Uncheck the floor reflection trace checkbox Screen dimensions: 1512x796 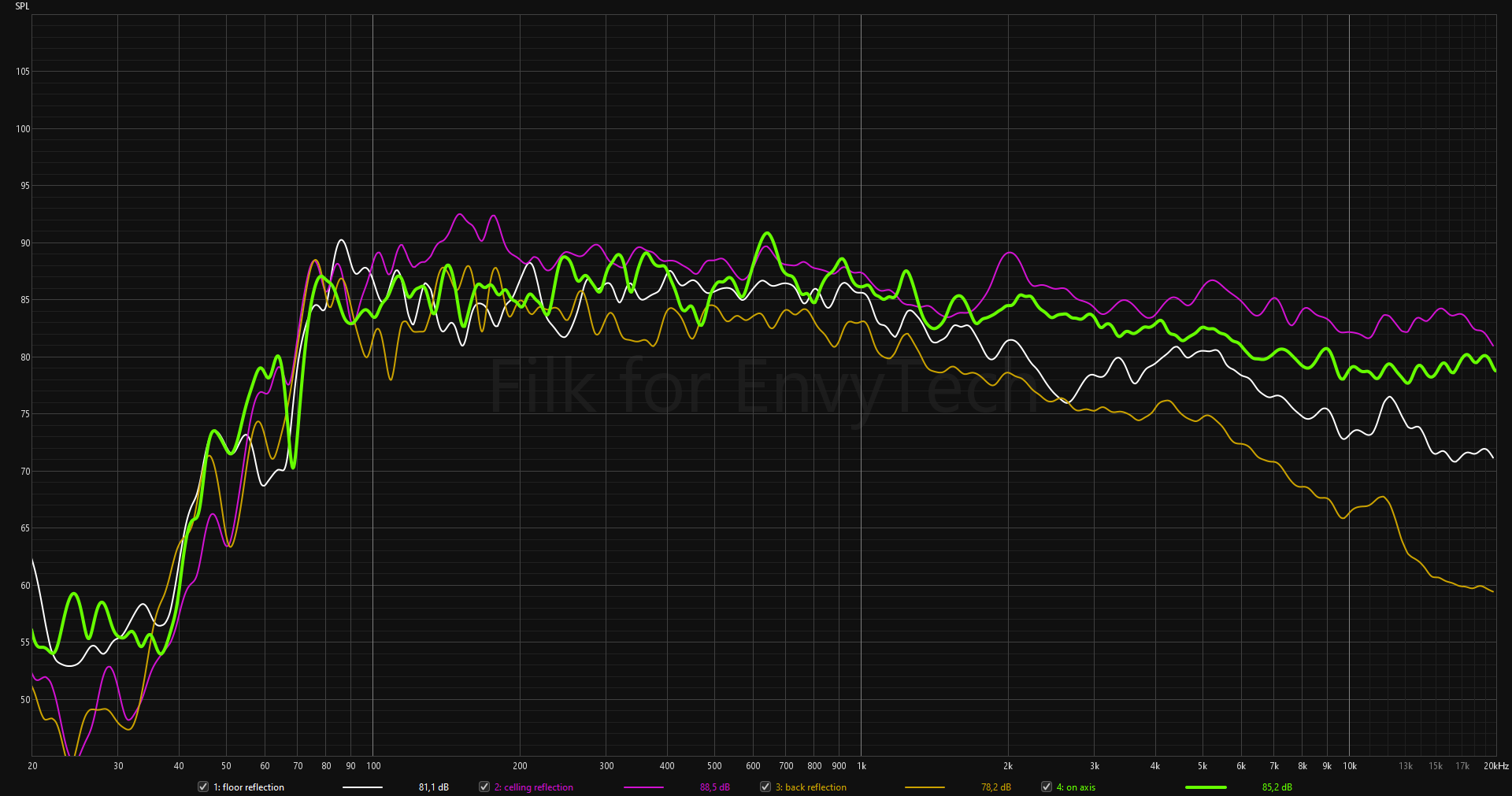203,787
